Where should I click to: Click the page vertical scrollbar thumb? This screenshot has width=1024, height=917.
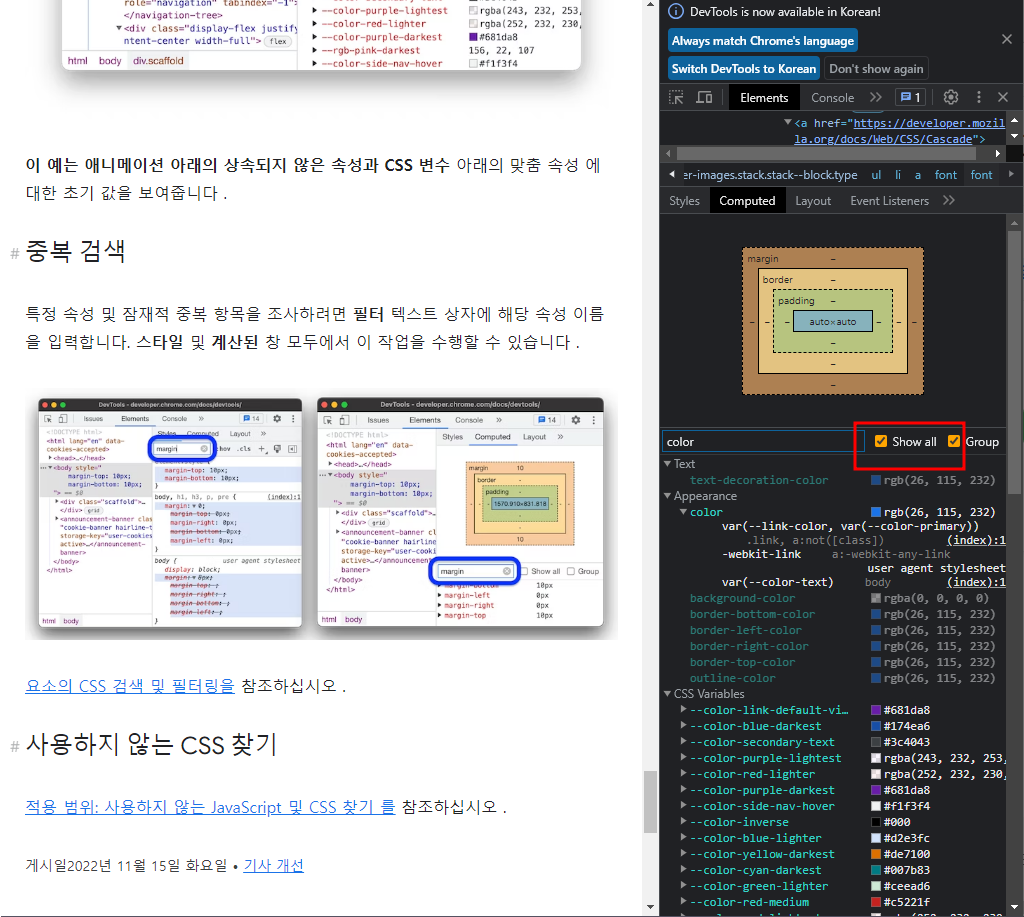pyautogui.click(x=650, y=801)
